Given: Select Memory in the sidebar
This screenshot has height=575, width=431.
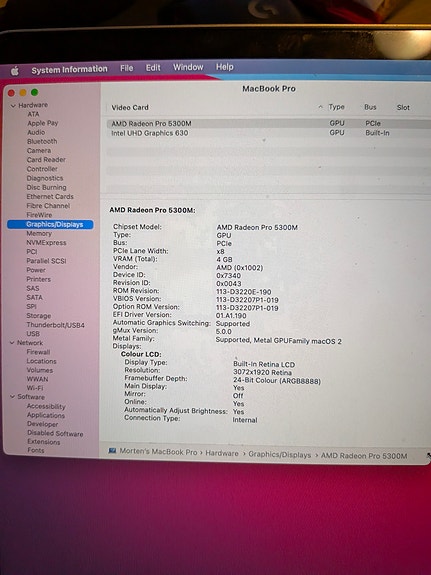Looking at the screenshot, I should (39, 234).
